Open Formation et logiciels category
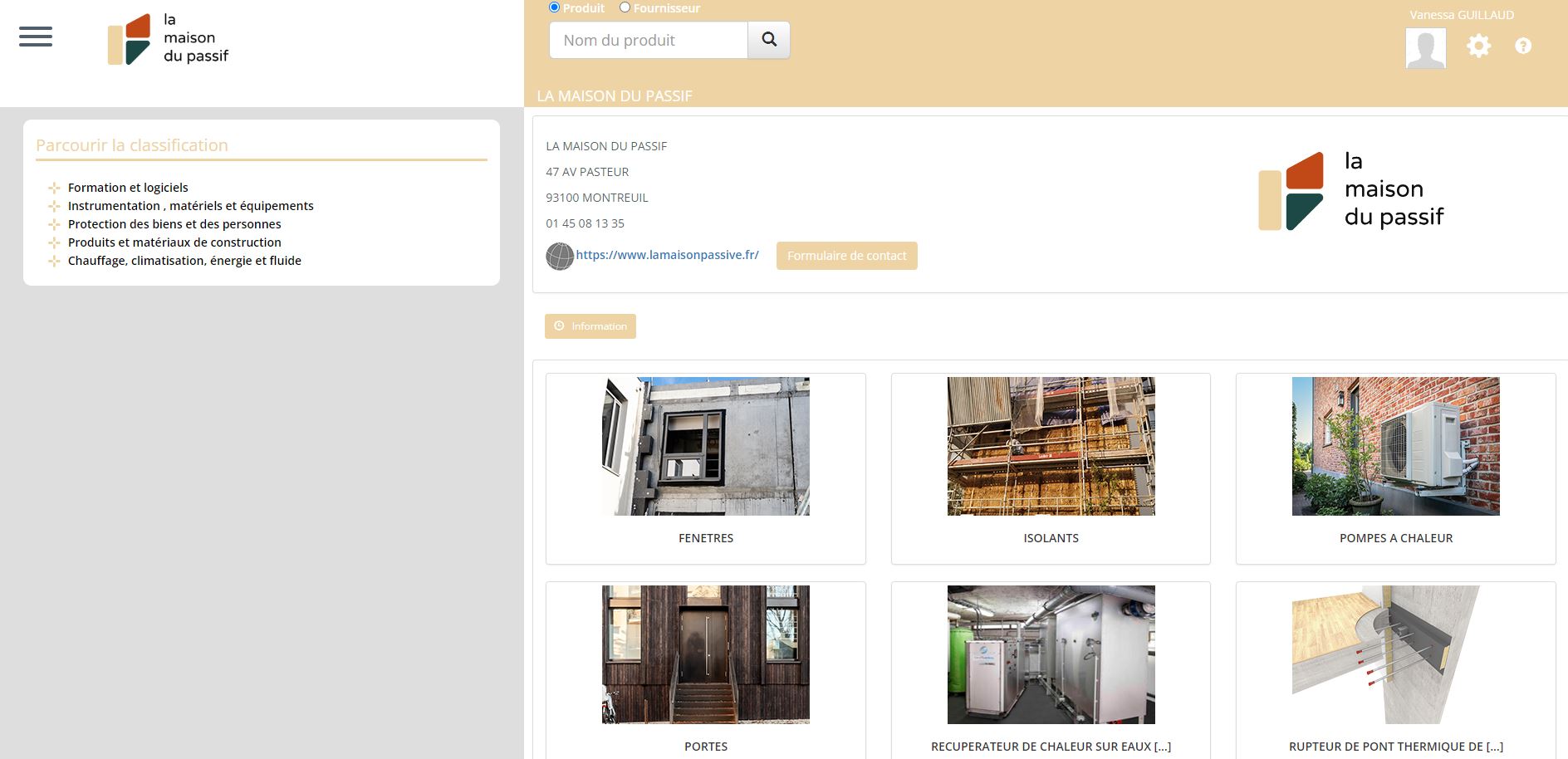Image resolution: width=1568 pixels, height=759 pixels. coord(128,188)
